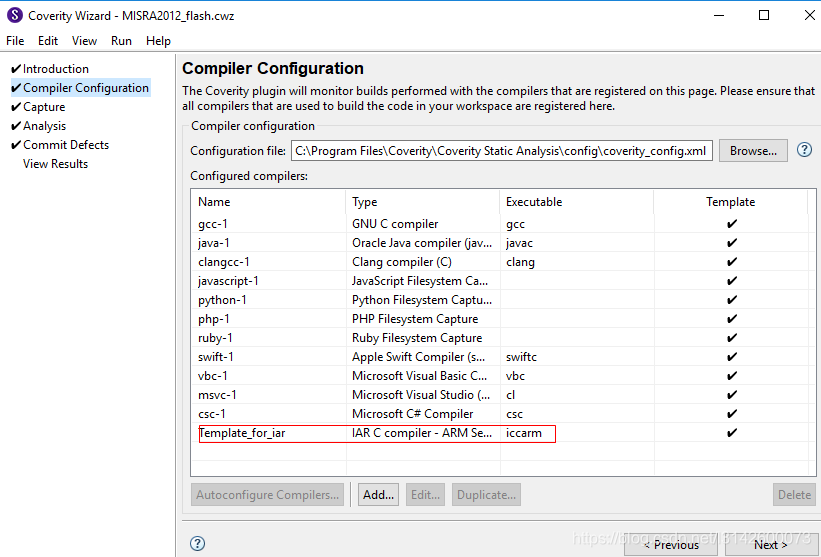Open the Help menu
Image resolution: width=821 pixels, height=557 pixels.
(158, 41)
